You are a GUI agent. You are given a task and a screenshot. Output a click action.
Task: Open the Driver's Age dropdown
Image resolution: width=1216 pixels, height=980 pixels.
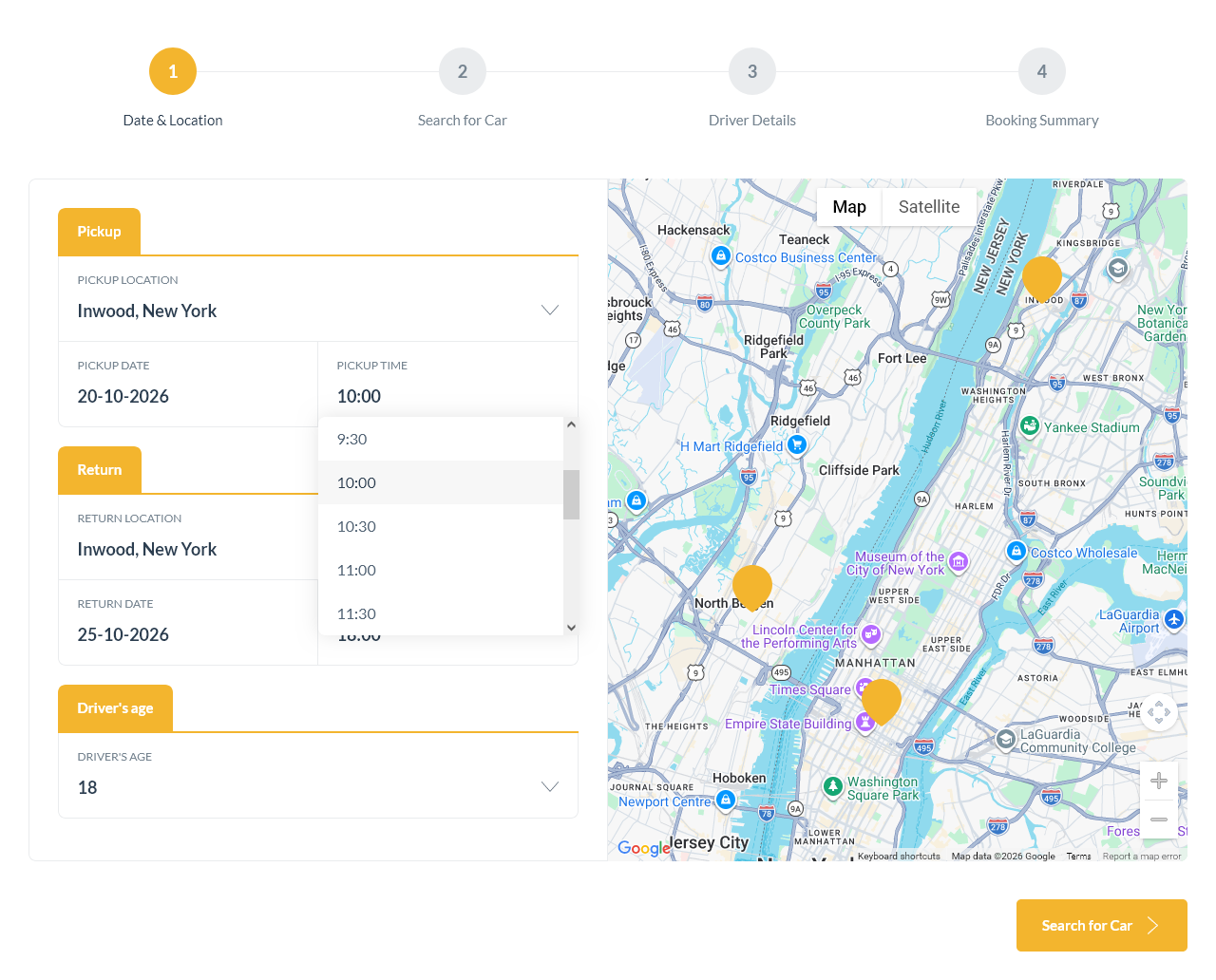549,786
